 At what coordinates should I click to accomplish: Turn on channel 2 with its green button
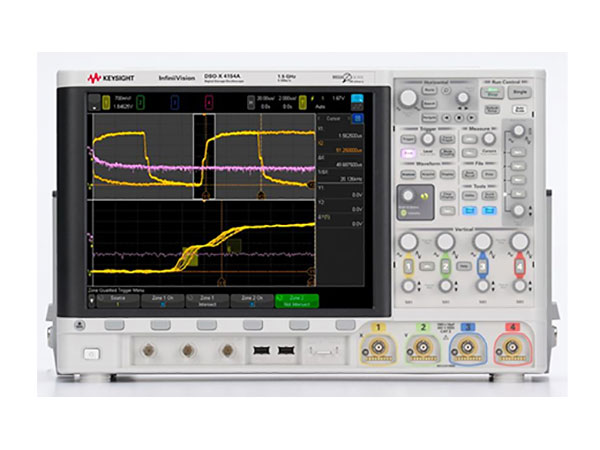[x=445, y=266]
